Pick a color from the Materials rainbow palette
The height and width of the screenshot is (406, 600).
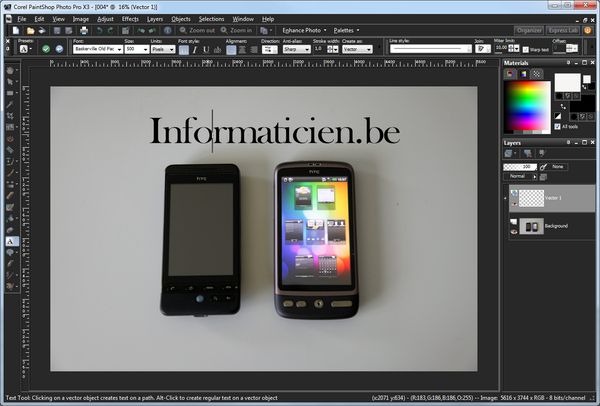[526, 98]
